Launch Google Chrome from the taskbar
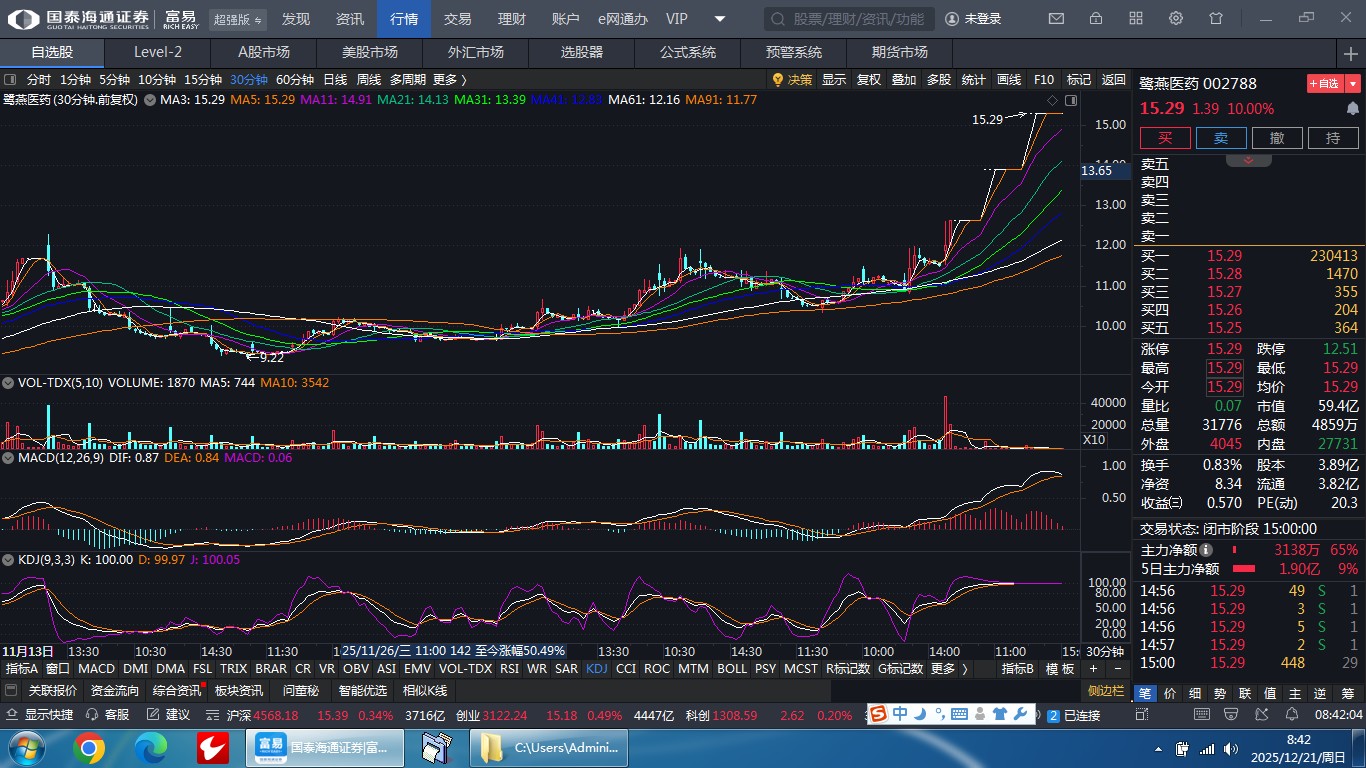The height and width of the screenshot is (768, 1366). pos(89,748)
